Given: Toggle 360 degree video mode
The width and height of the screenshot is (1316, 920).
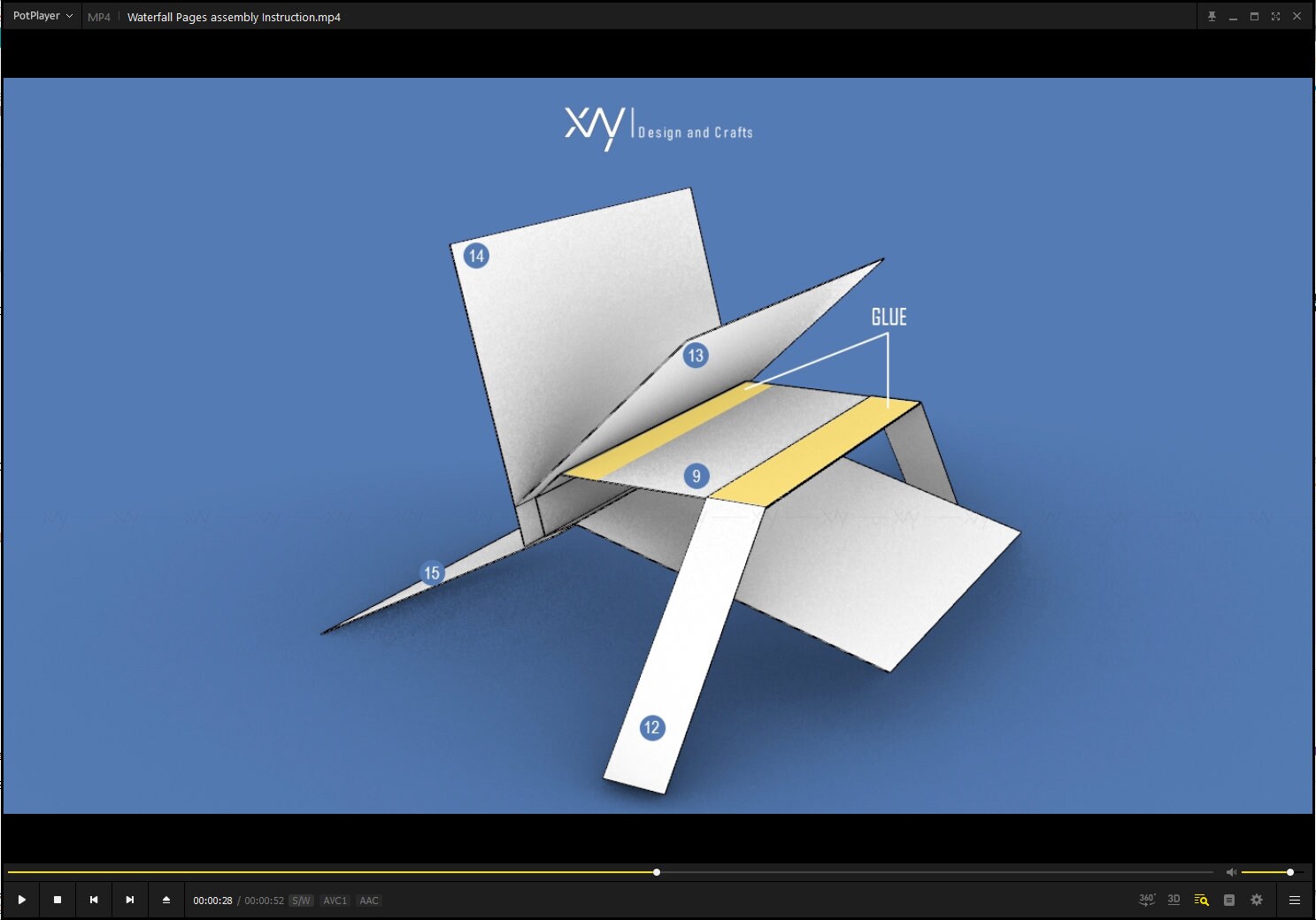Looking at the screenshot, I should coord(1147,900).
